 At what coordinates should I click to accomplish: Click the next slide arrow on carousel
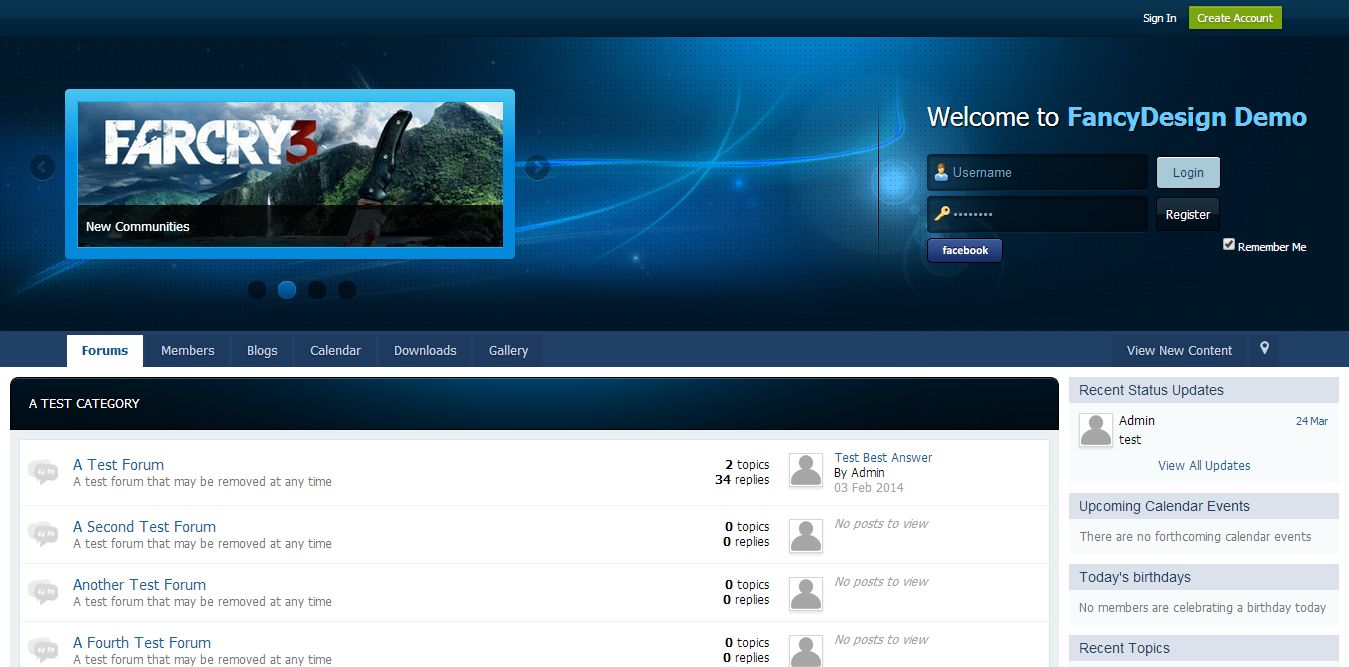pyautogui.click(x=537, y=167)
